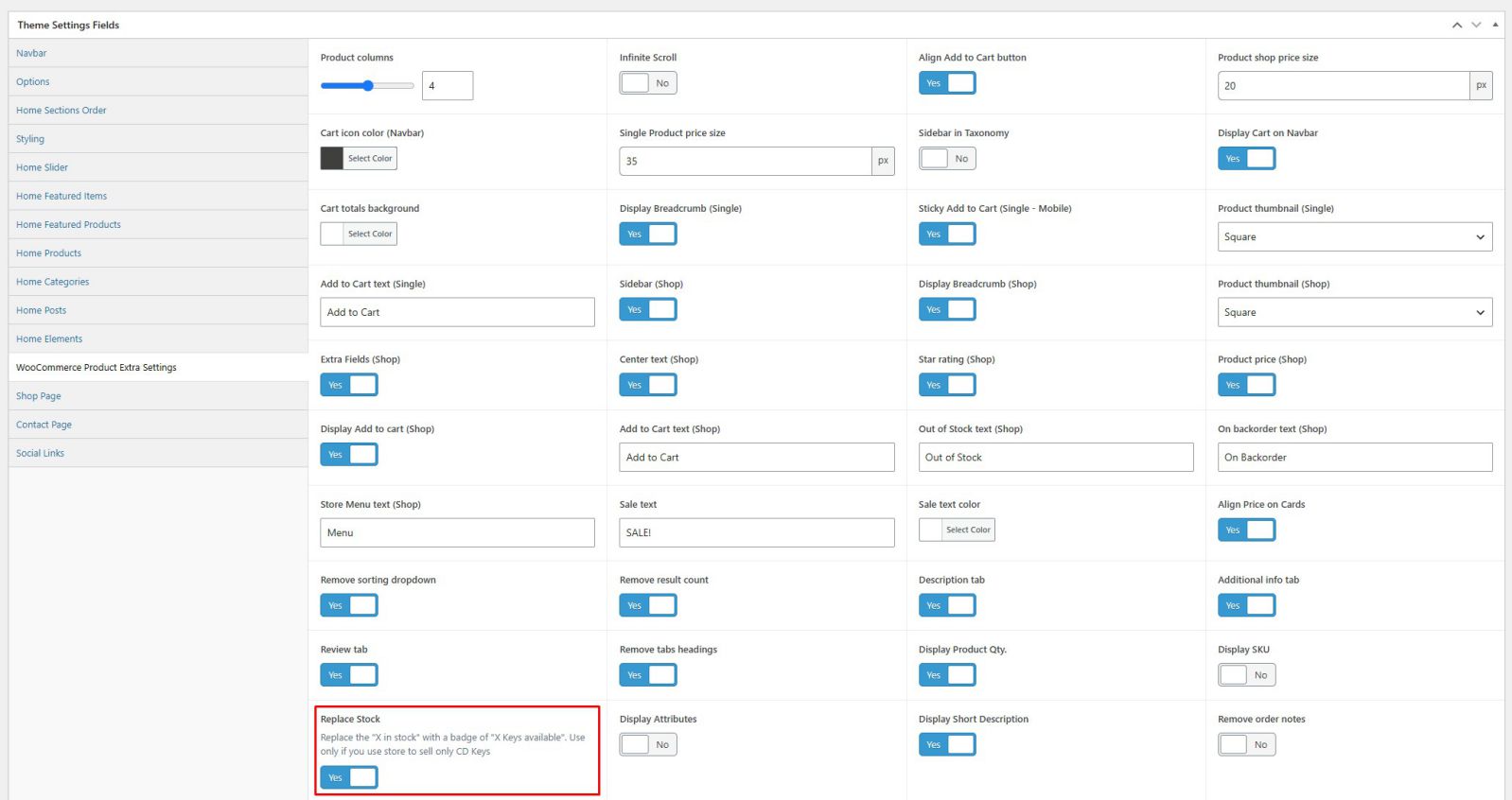The width and height of the screenshot is (1512, 800).
Task: Open the Shop Page tab
Action: click(x=158, y=396)
